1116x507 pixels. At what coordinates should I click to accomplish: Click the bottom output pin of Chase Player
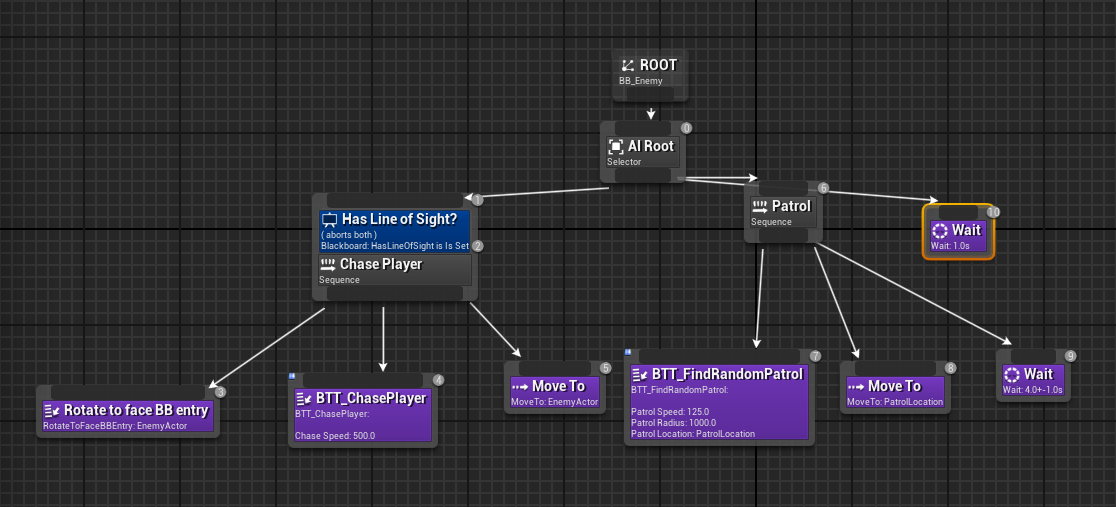[395, 293]
